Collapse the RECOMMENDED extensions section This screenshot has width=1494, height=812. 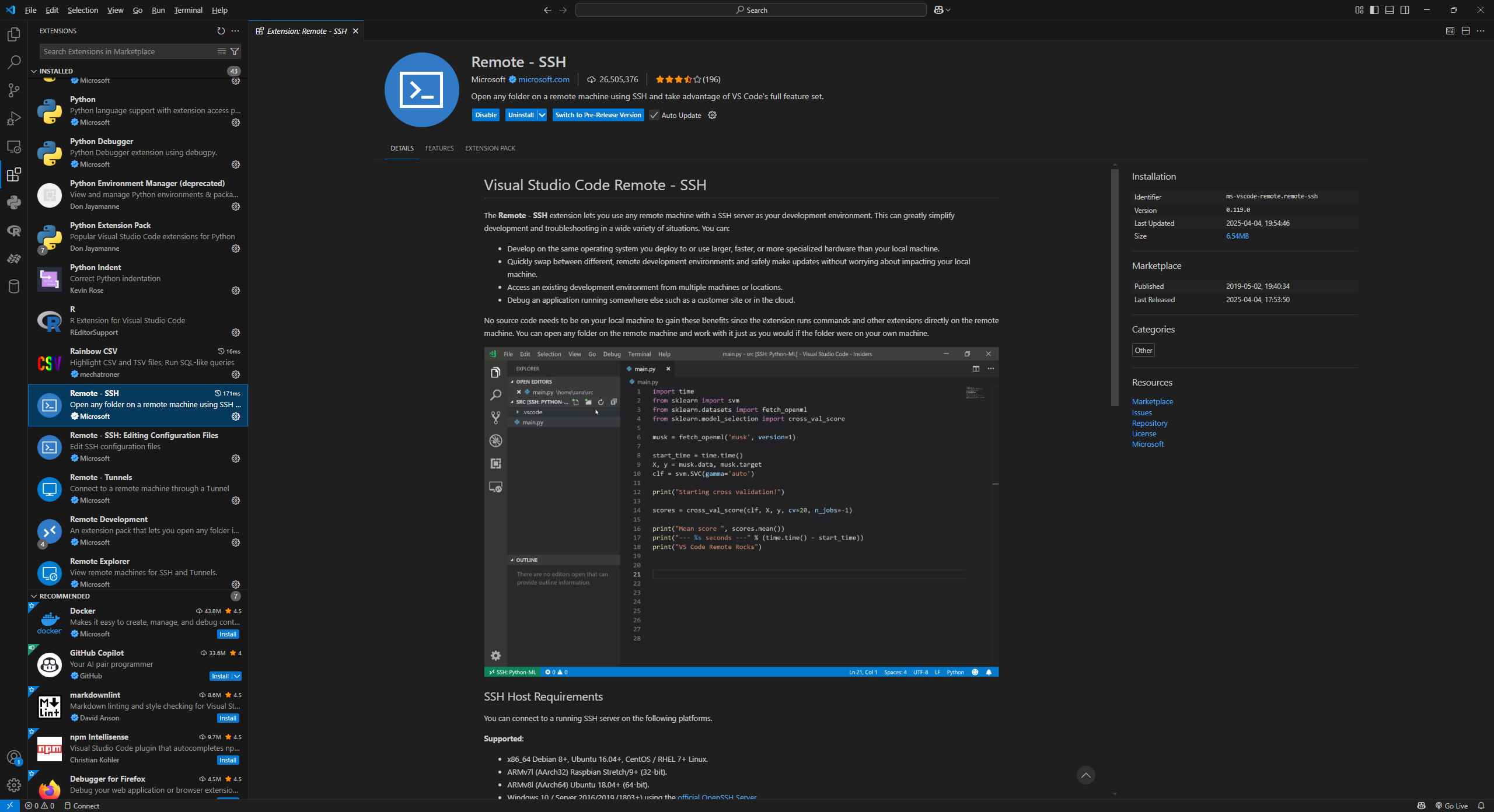click(x=34, y=596)
